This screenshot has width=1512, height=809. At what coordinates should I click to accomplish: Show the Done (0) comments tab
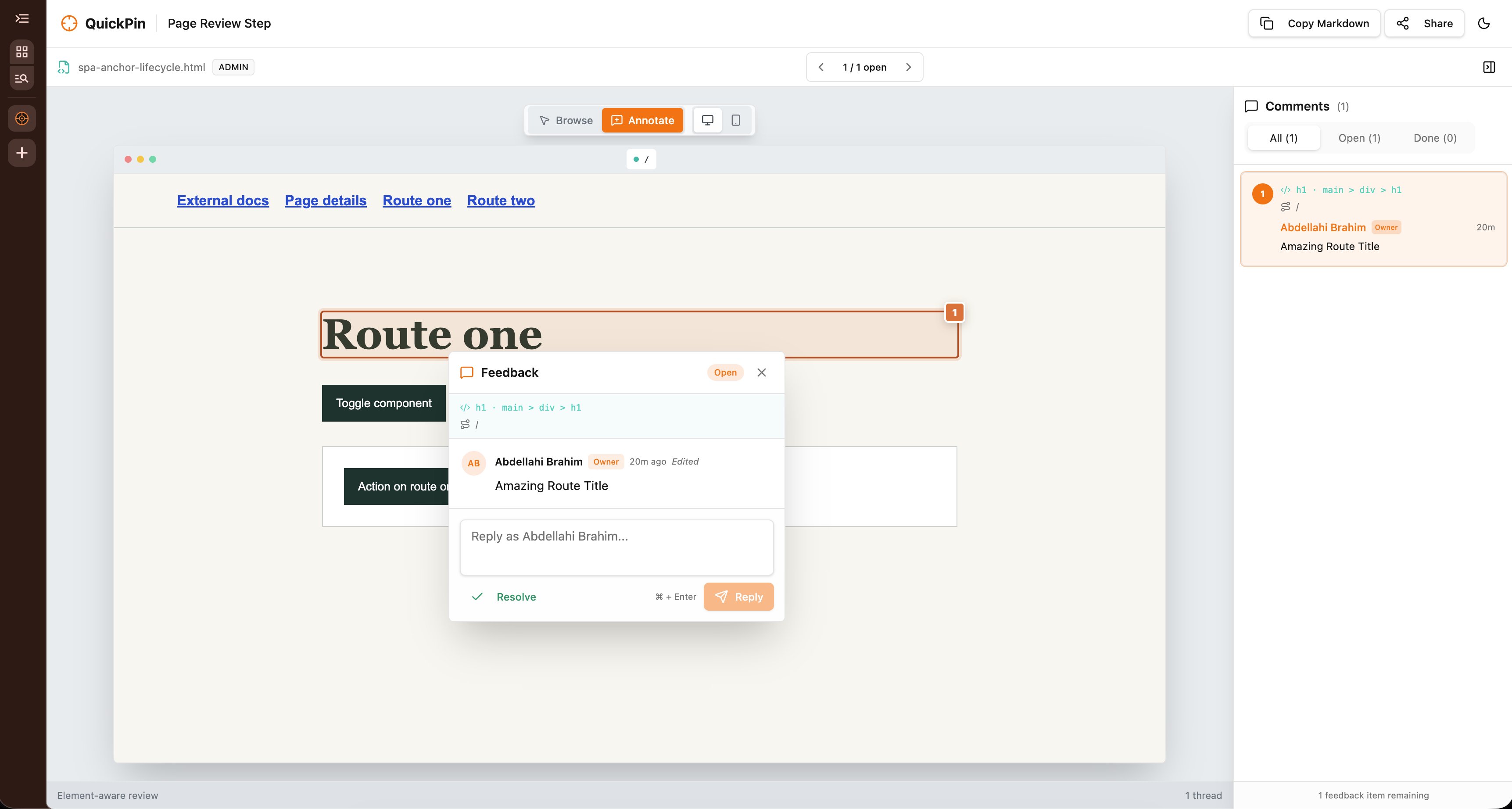pyautogui.click(x=1435, y=139)
